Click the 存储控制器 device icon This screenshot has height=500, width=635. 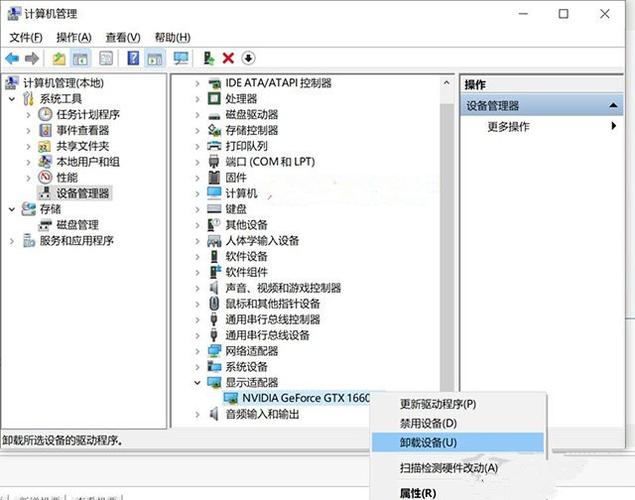214,130
